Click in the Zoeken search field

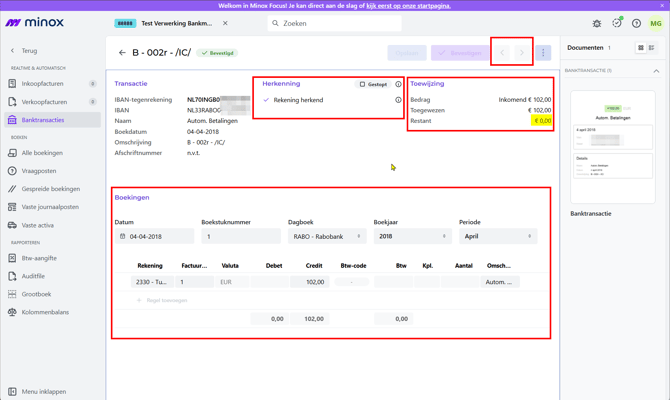pos(335,23)
